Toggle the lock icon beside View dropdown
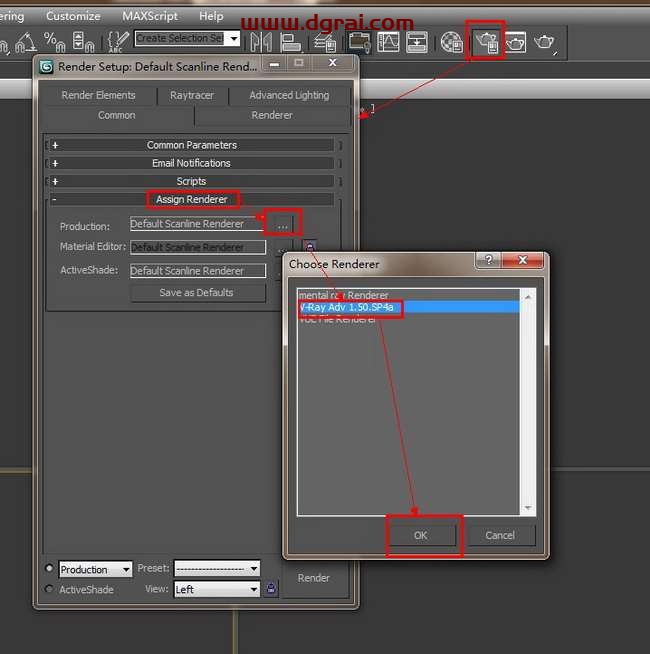650x654 pixels. tap(271, 589)
